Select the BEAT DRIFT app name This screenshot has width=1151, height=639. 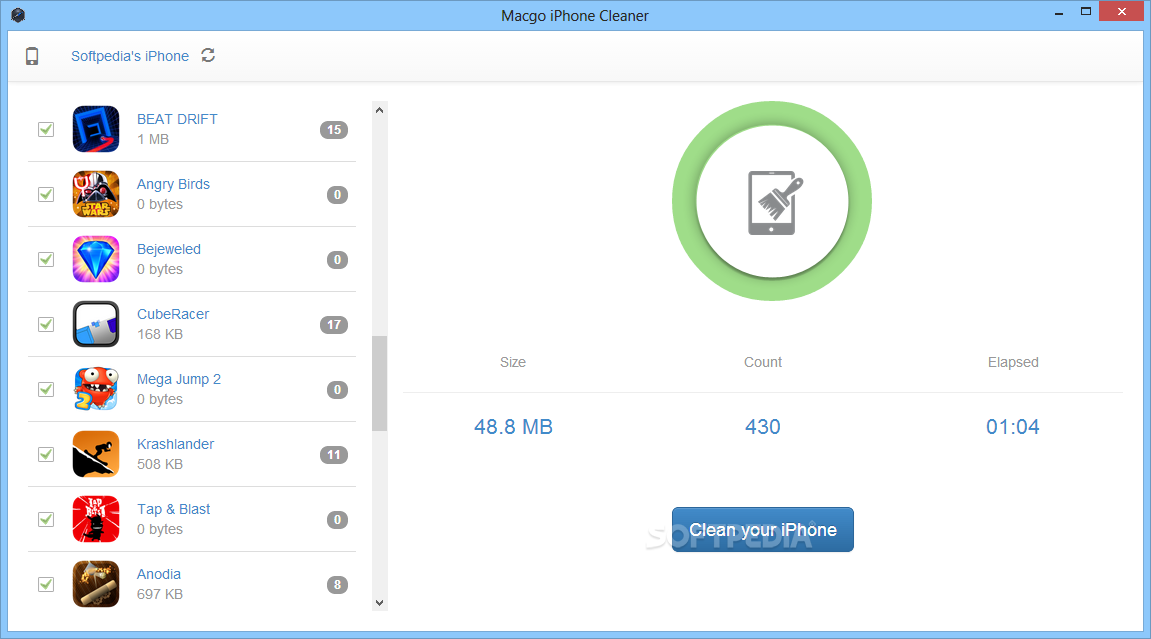[x=177, y=119]
